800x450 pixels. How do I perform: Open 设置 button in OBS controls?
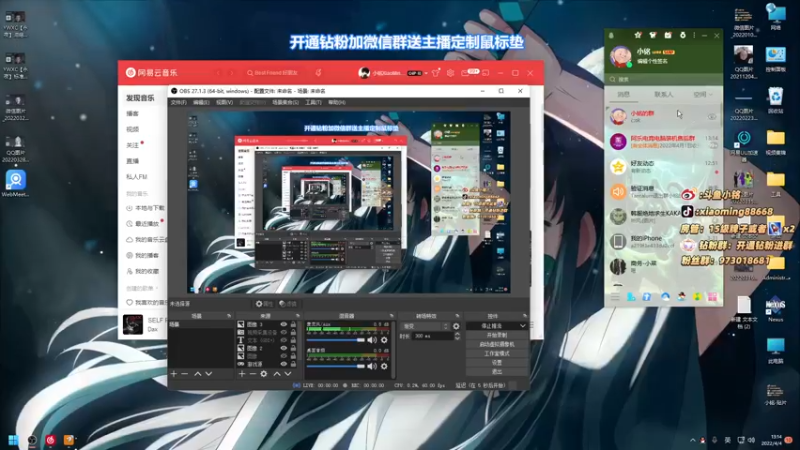pyautogui.click(x=496, y=363)
